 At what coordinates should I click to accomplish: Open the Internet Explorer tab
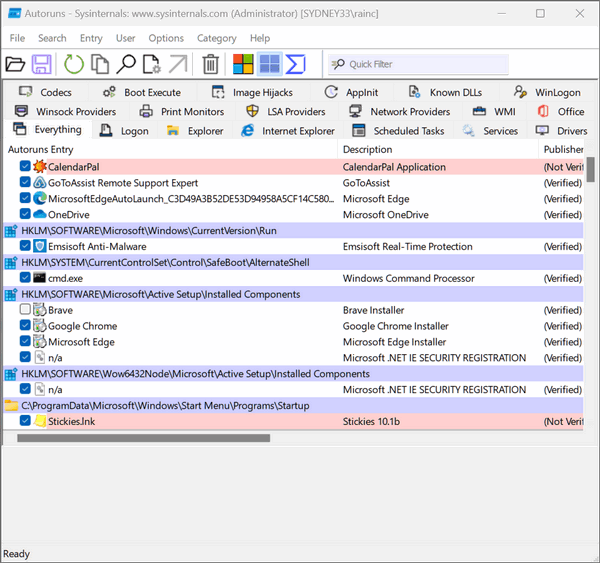pyautogui.click(x=288, y=131)
